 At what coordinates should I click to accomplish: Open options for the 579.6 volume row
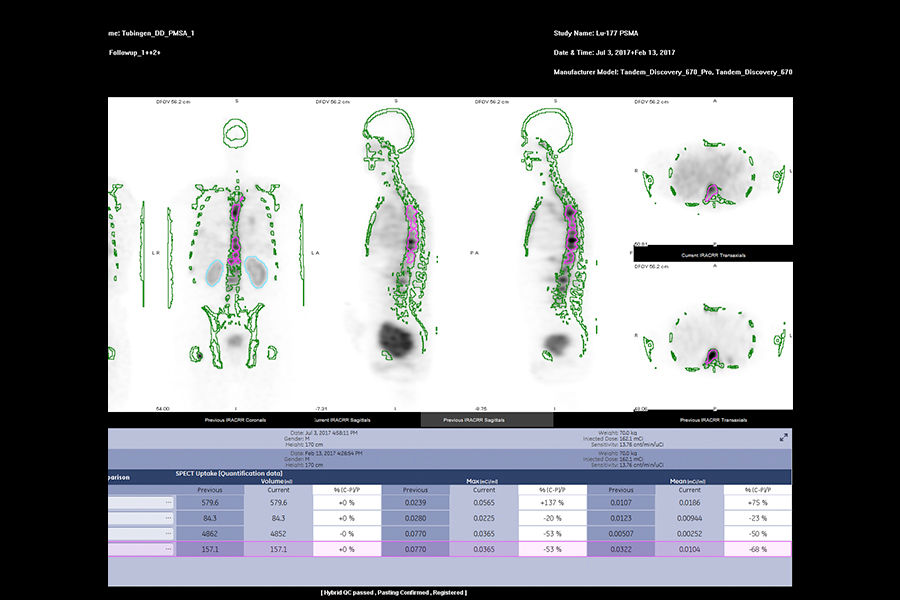pos(168,502)
